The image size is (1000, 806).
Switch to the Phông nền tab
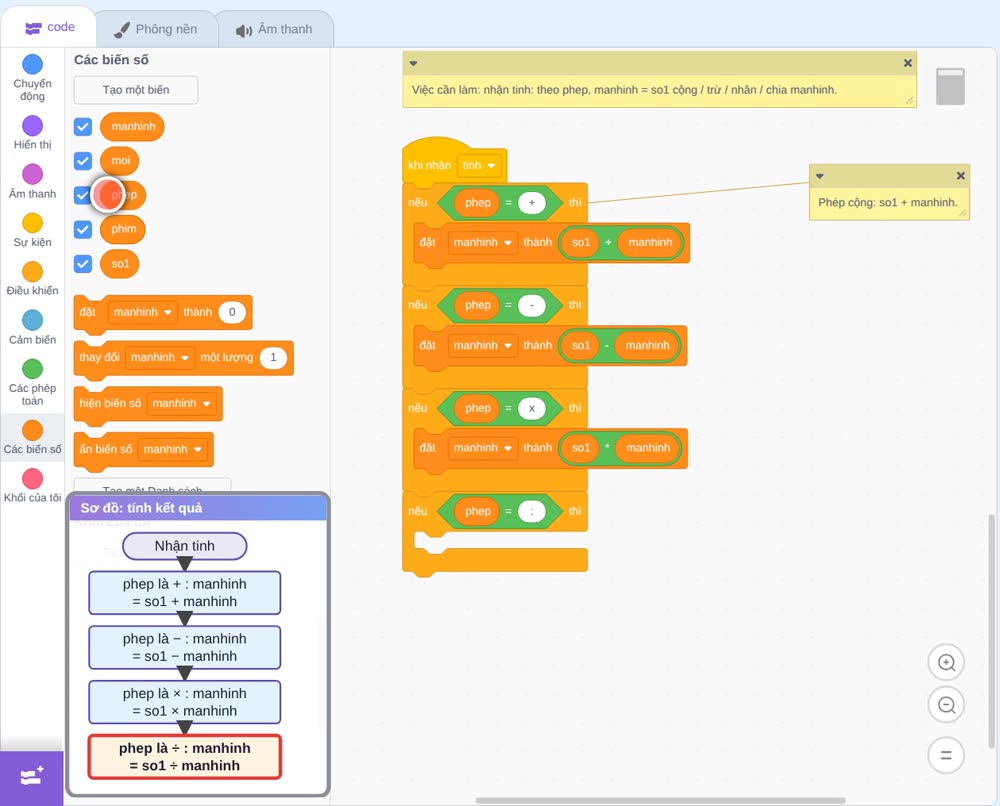[156, 29]
